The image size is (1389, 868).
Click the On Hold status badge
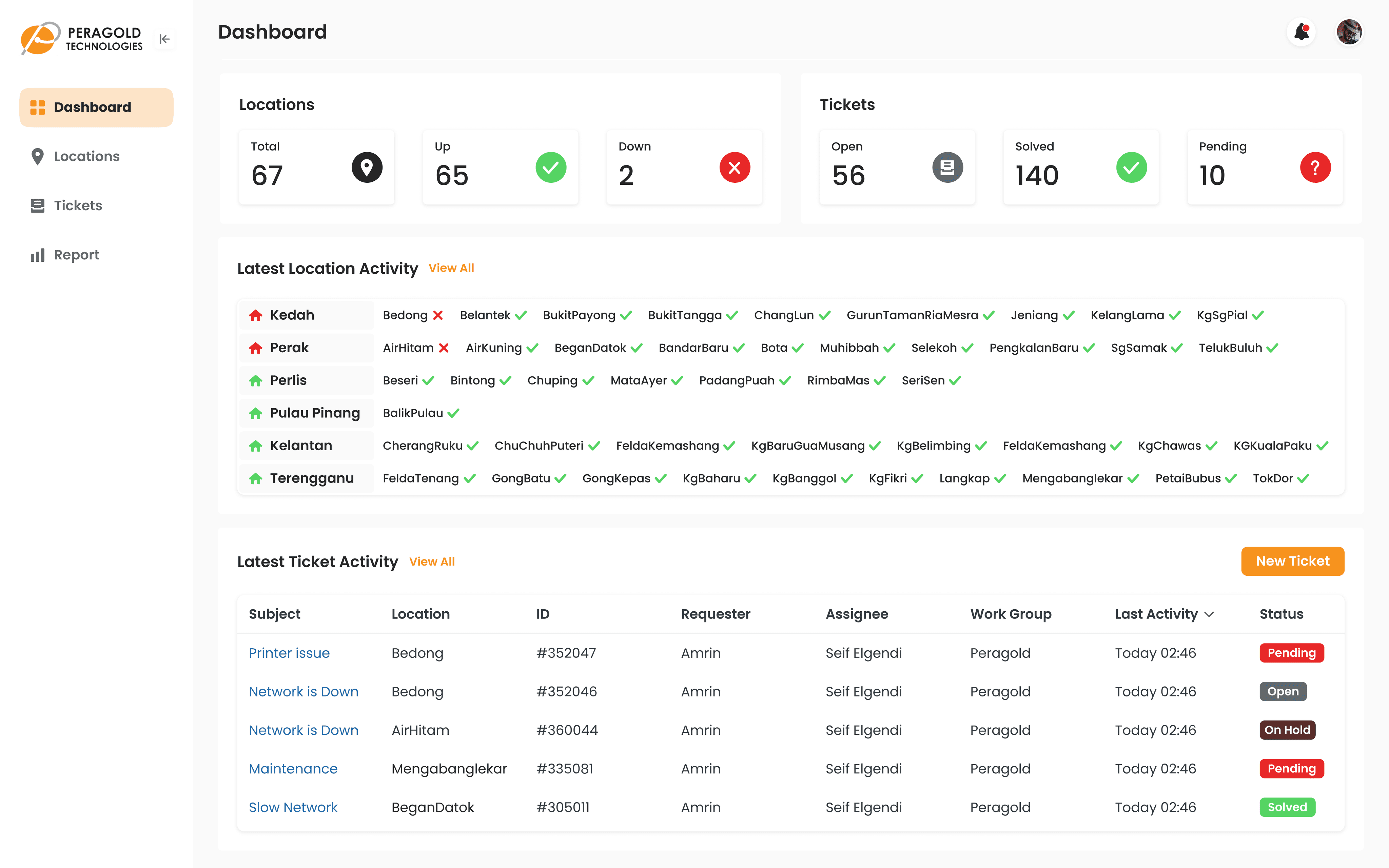pos(1287,730)
